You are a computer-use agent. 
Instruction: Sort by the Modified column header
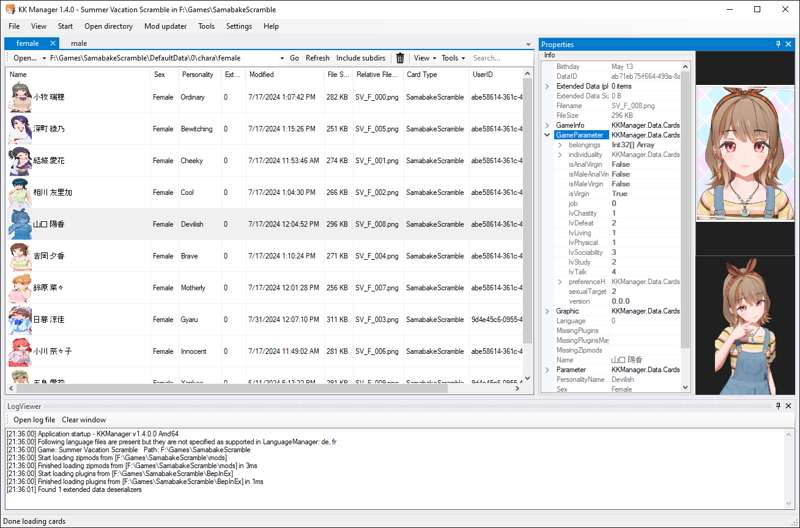coord(285,74)
